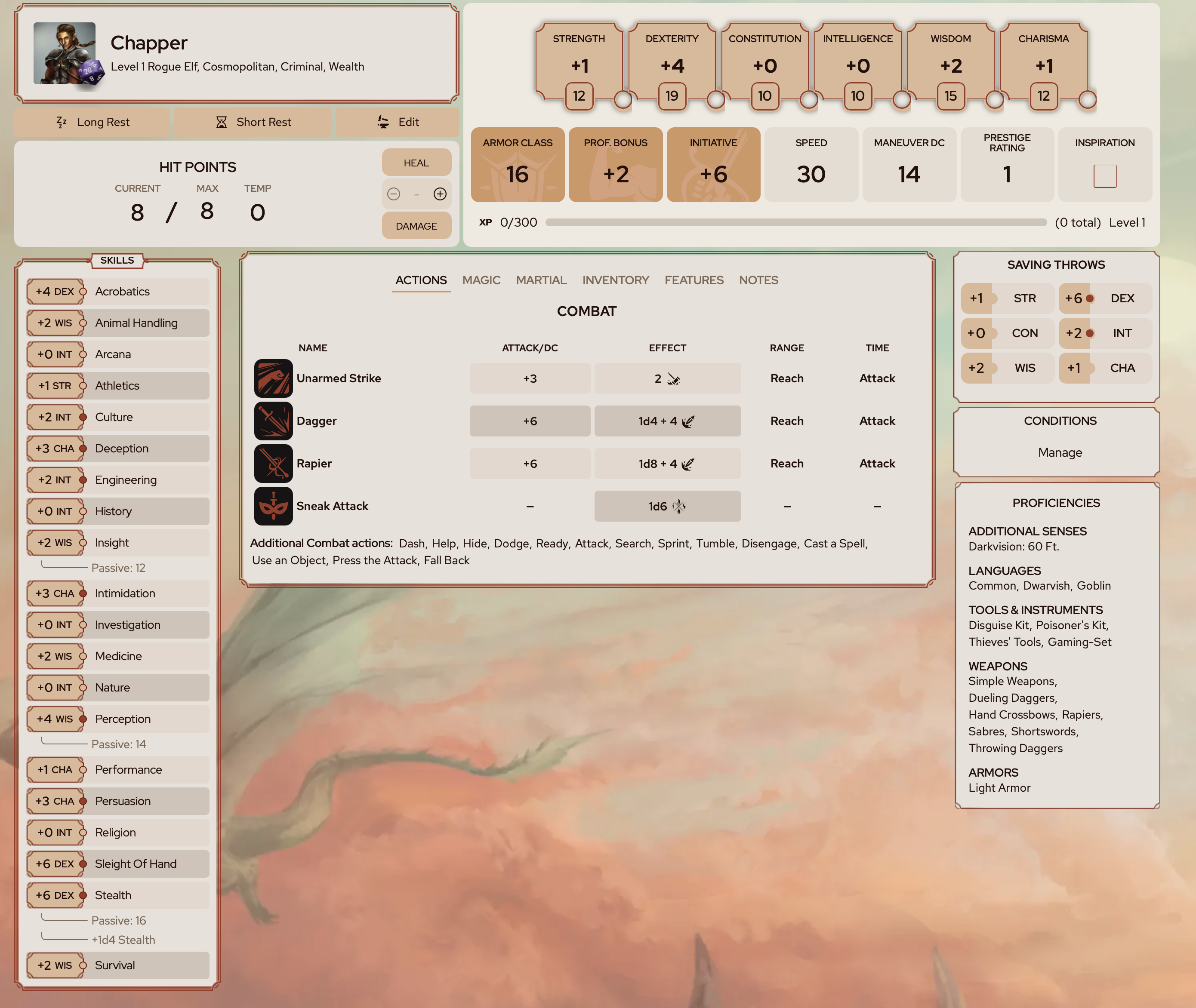Roll Dagger +6 attack
This screenshot has width=1196, height=1008.
coord(530,421)
